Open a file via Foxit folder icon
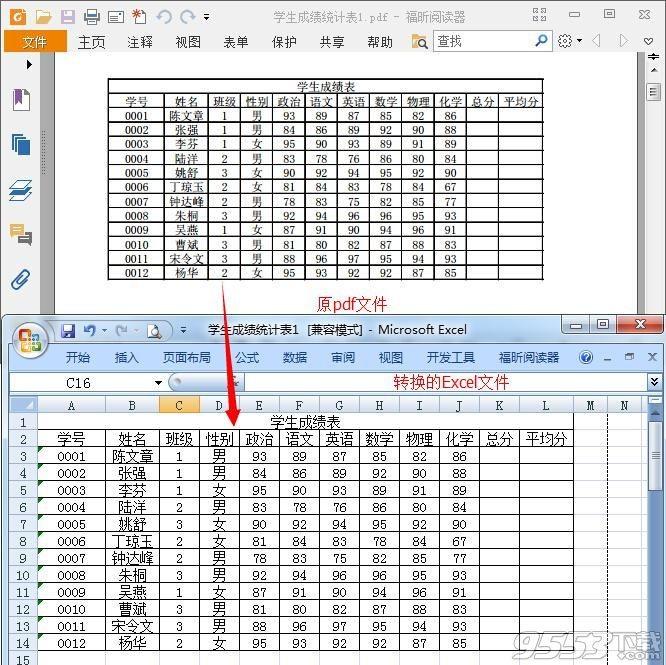Viewport: 666px width, 665px height. (43, 17)
